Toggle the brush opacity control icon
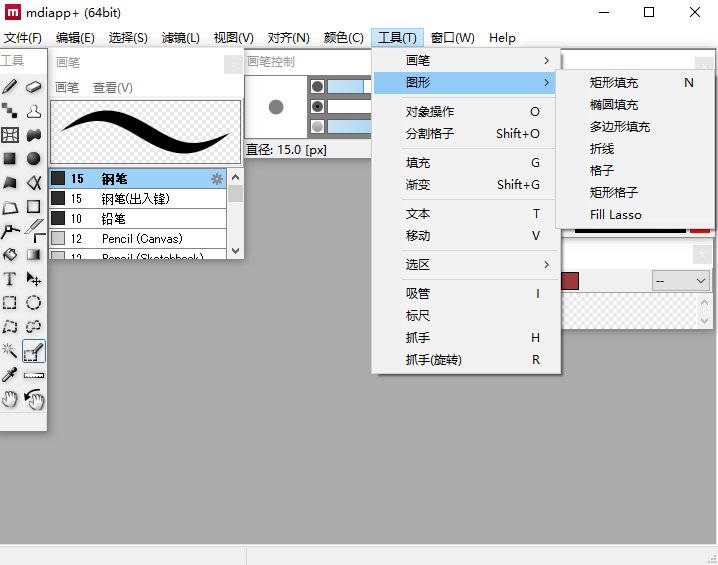The width and height of the screenshot is (718, 565). [317, 127]
